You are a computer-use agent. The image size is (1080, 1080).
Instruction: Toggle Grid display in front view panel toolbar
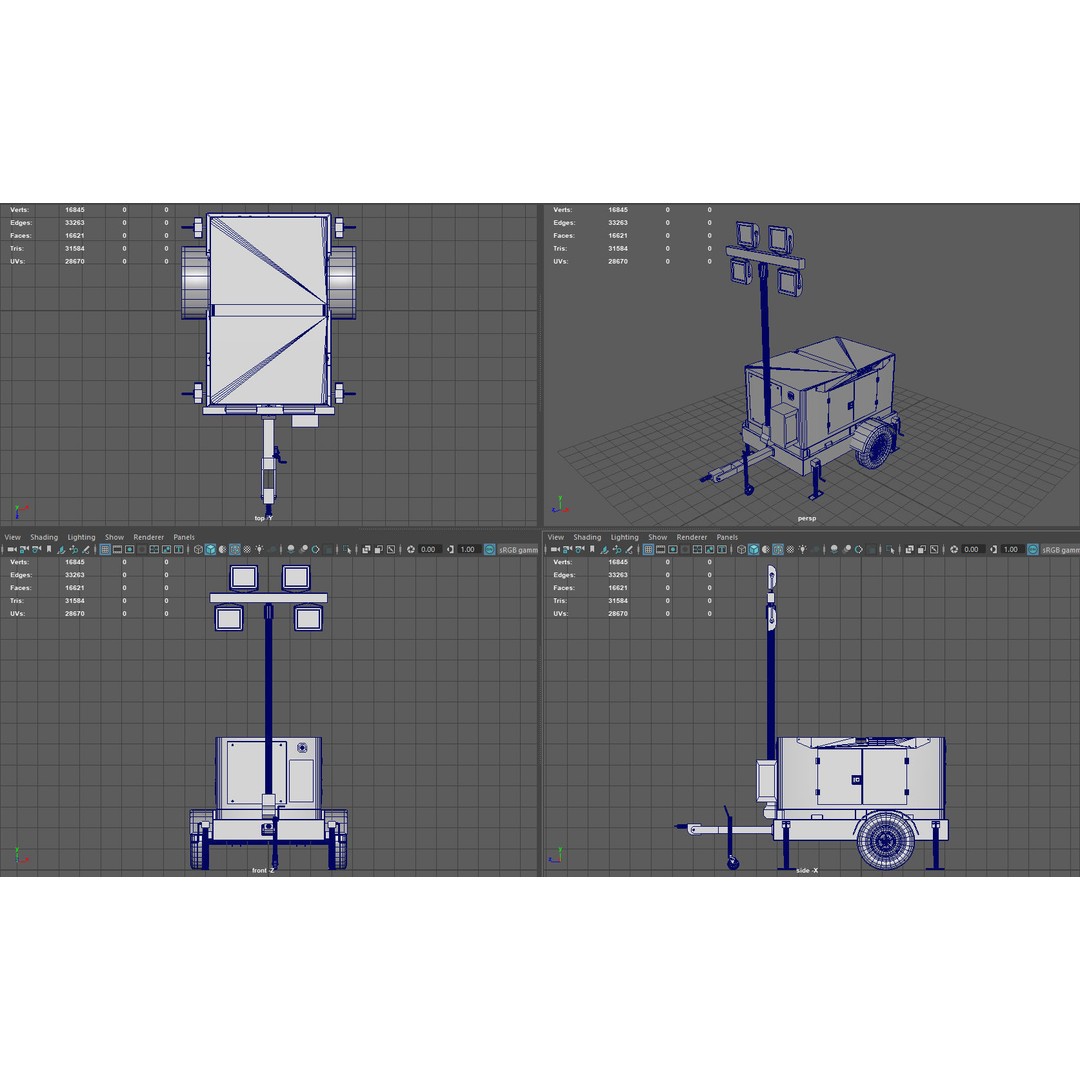point(105,549)
